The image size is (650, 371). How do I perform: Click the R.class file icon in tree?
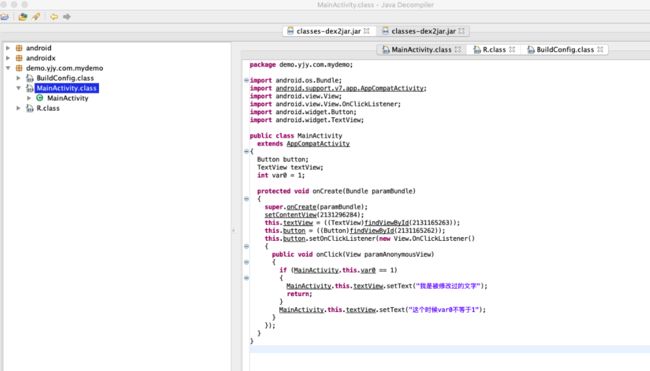pyautogui.click(x=29, y=108)
